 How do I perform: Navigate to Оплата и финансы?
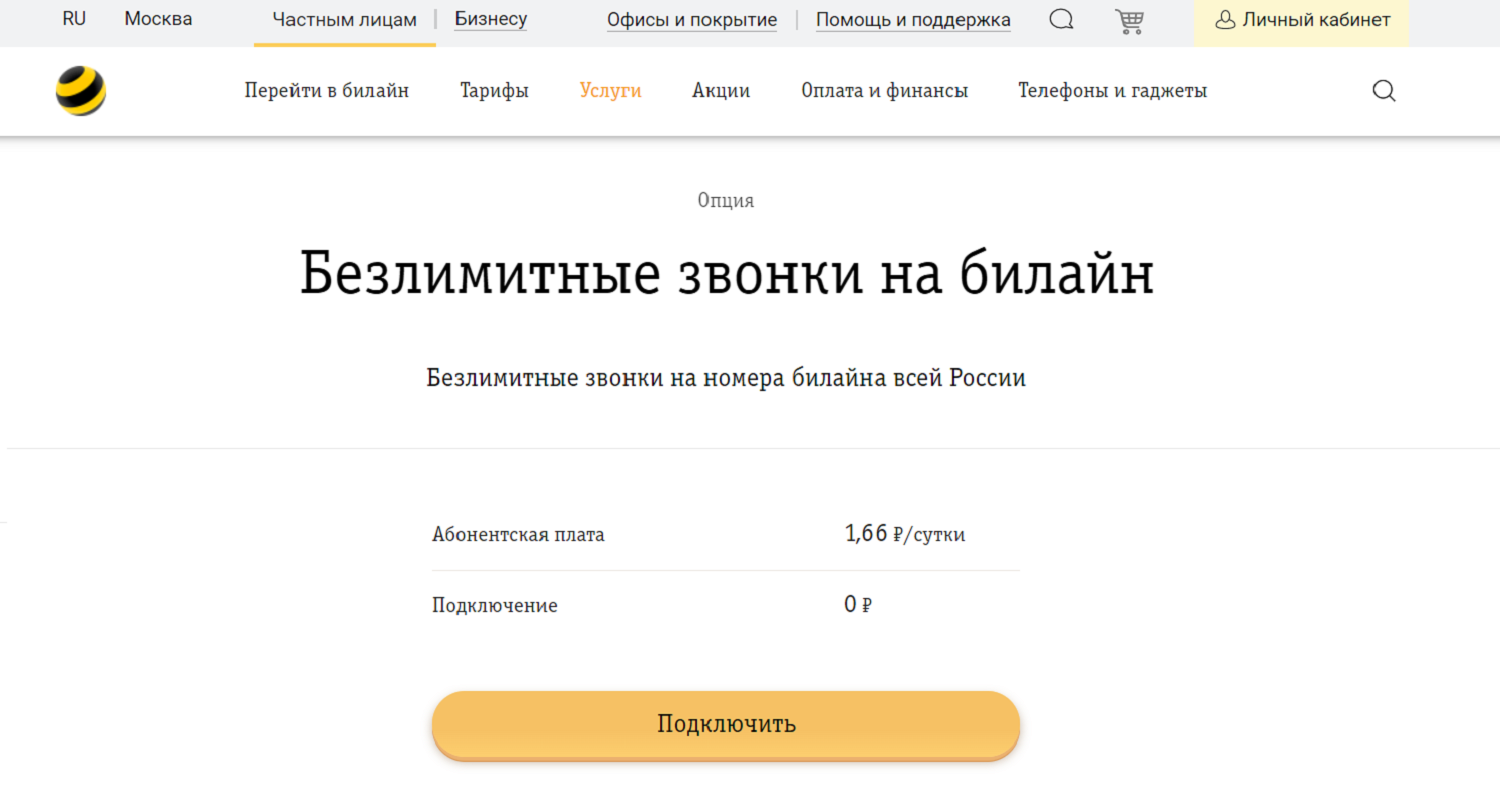click(x=884, y=90)
